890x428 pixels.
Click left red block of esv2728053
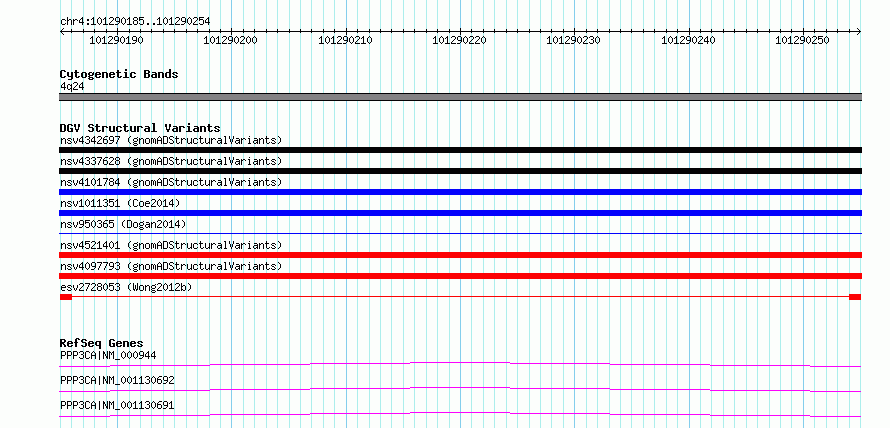[66, 297]
